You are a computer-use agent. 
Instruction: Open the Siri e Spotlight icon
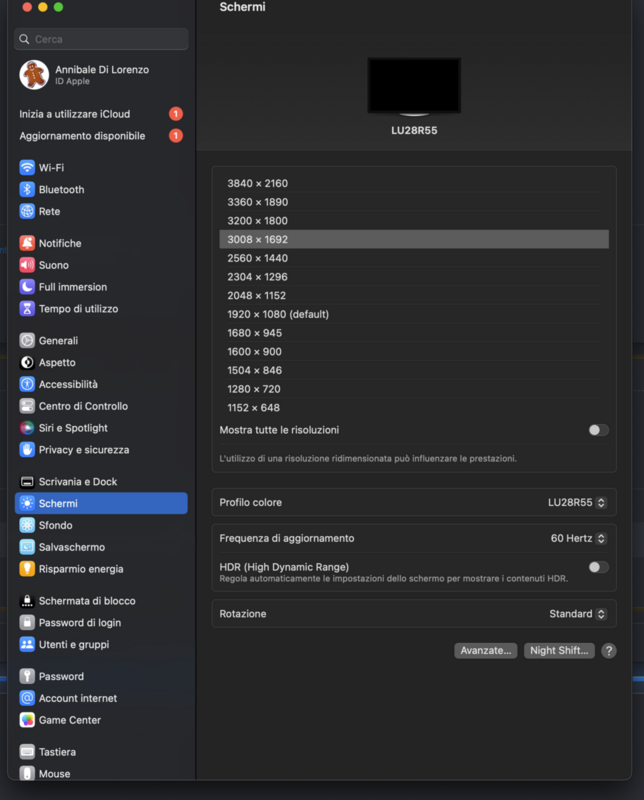coord(27,428)
